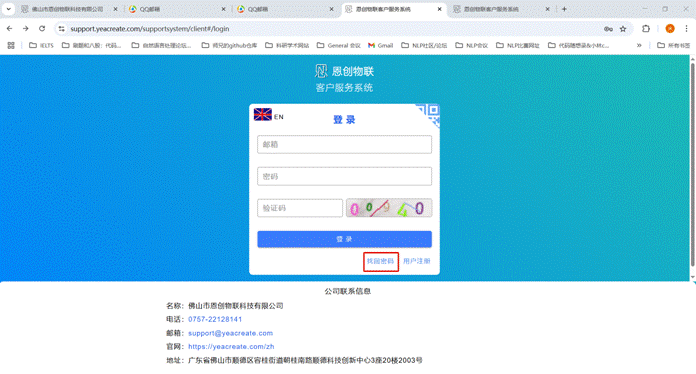
Task: Switch to QR code login corner icon
Action: coord(430,114)
